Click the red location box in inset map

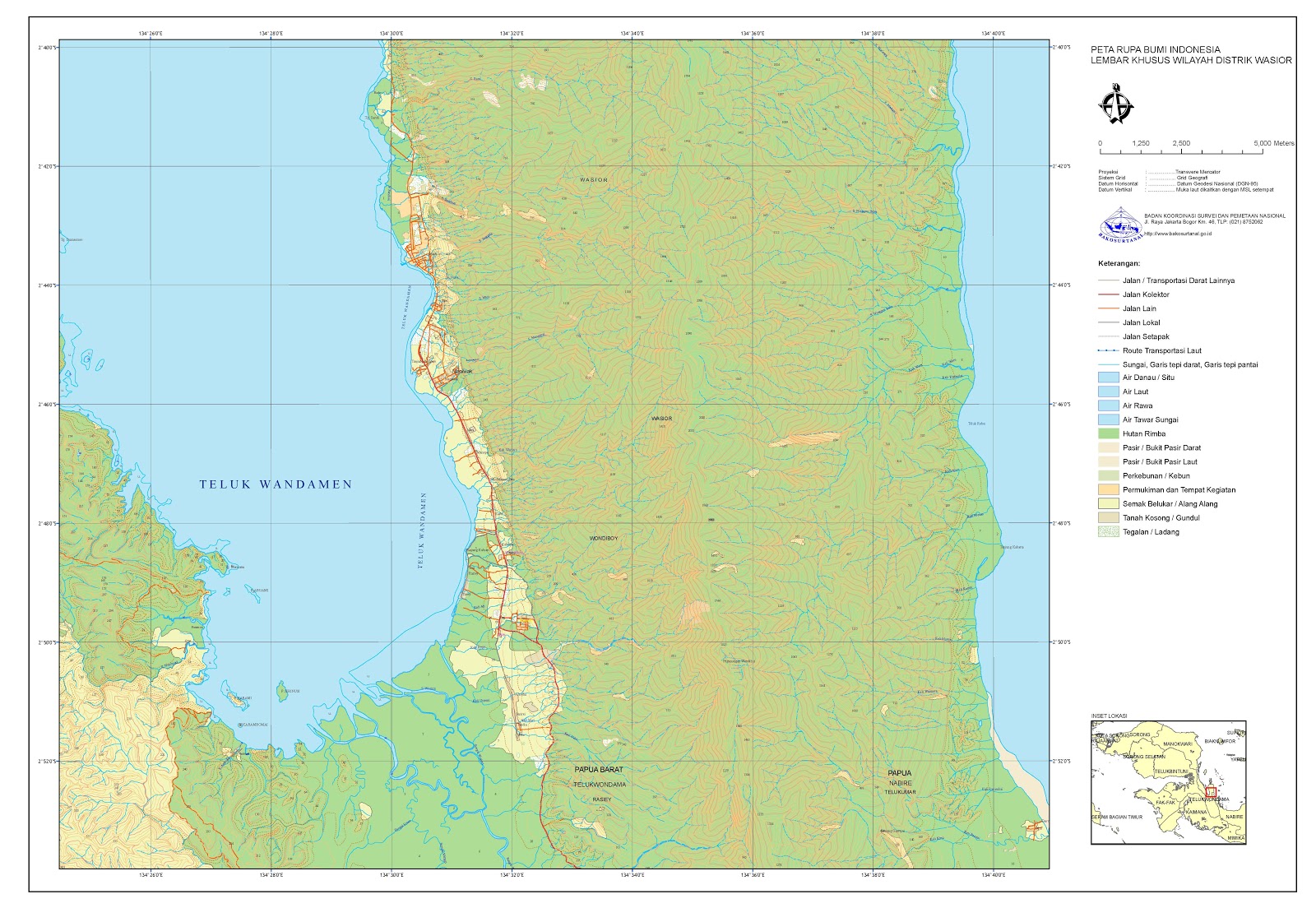(x=1210, y=792)
